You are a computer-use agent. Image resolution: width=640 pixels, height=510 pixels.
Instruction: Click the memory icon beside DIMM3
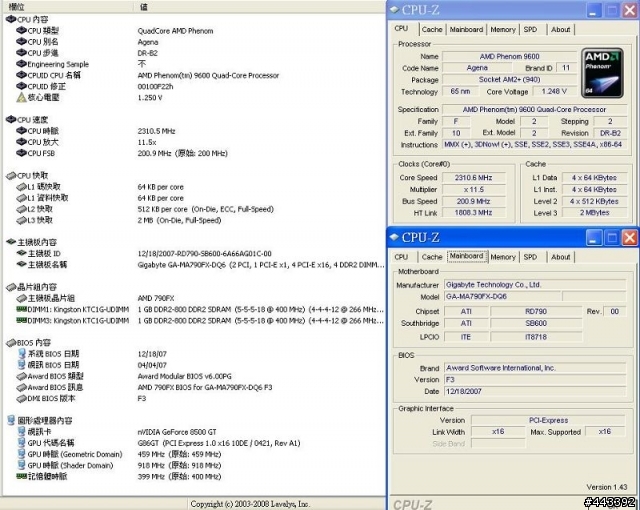[x=21, y=320]
